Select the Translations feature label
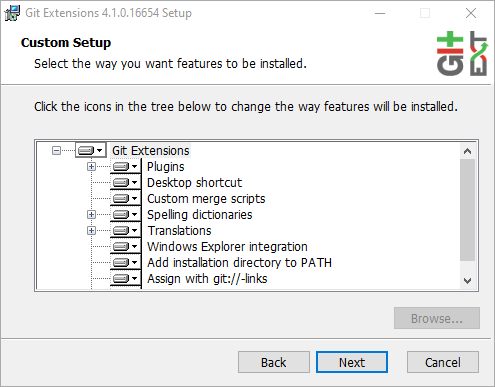 [x=179, y=231]
